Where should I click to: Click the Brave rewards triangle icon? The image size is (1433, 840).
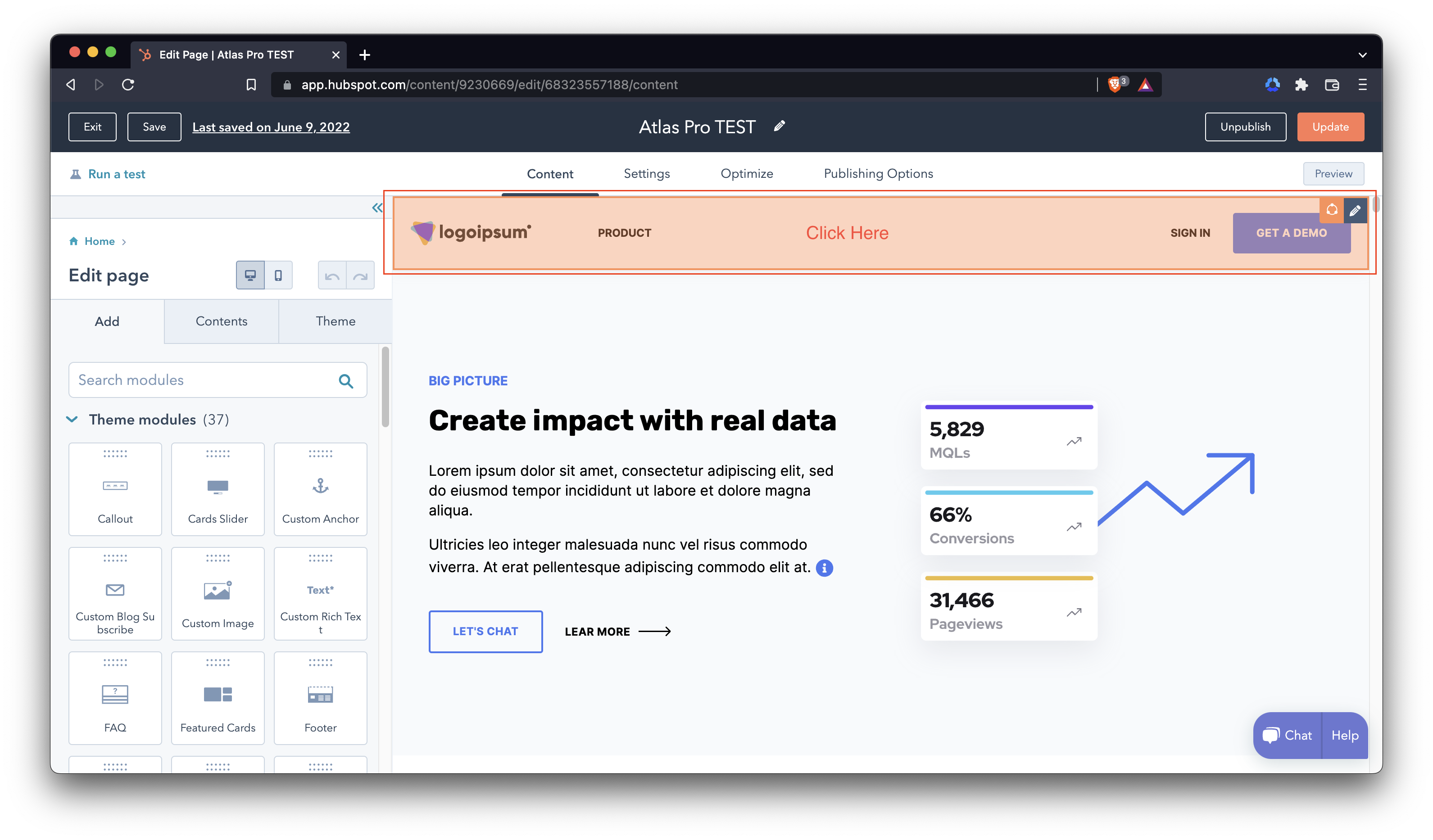tap(1145, 85)
